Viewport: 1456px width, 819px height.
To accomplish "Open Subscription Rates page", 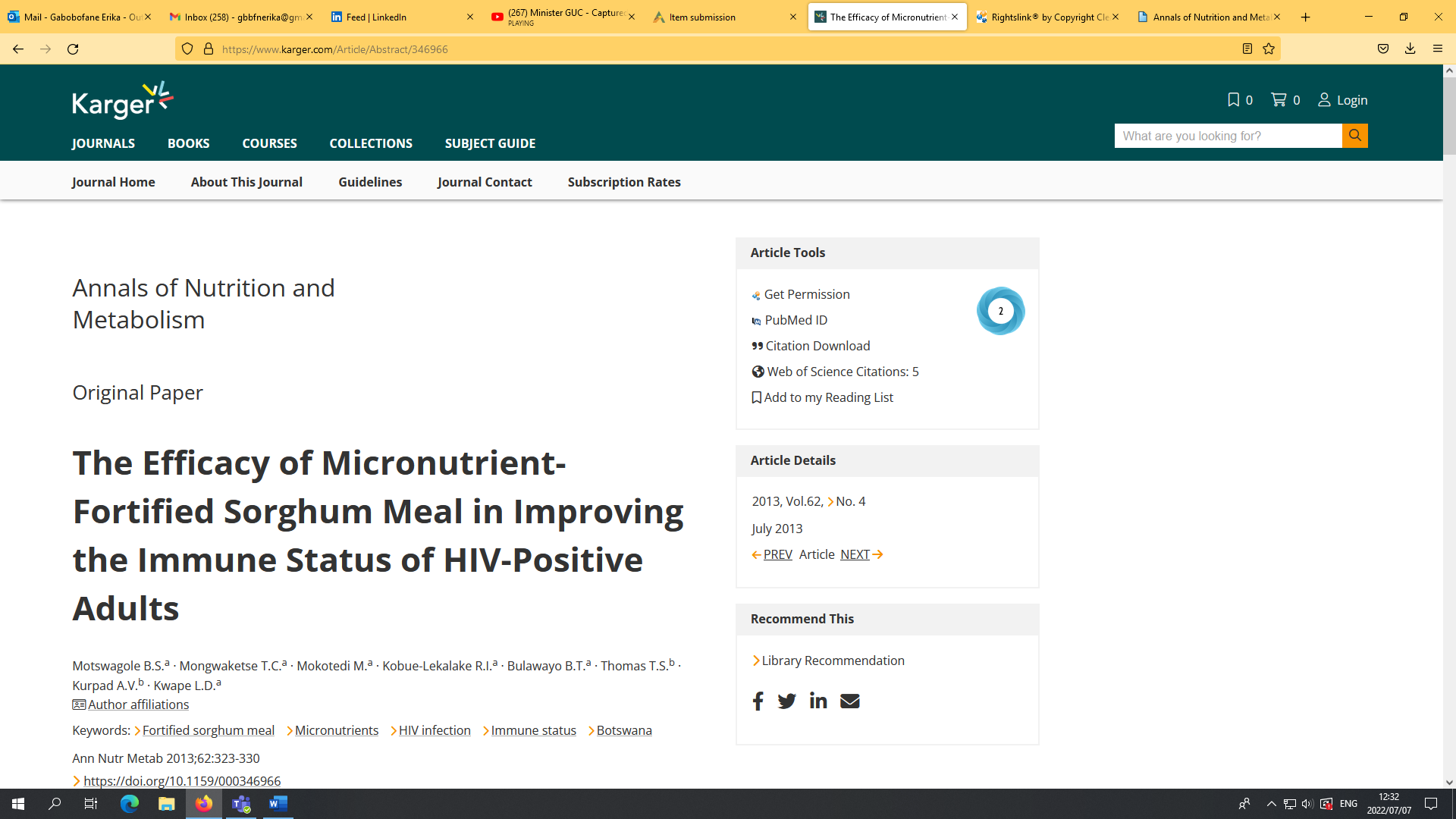I will click(x=624, y=182).
